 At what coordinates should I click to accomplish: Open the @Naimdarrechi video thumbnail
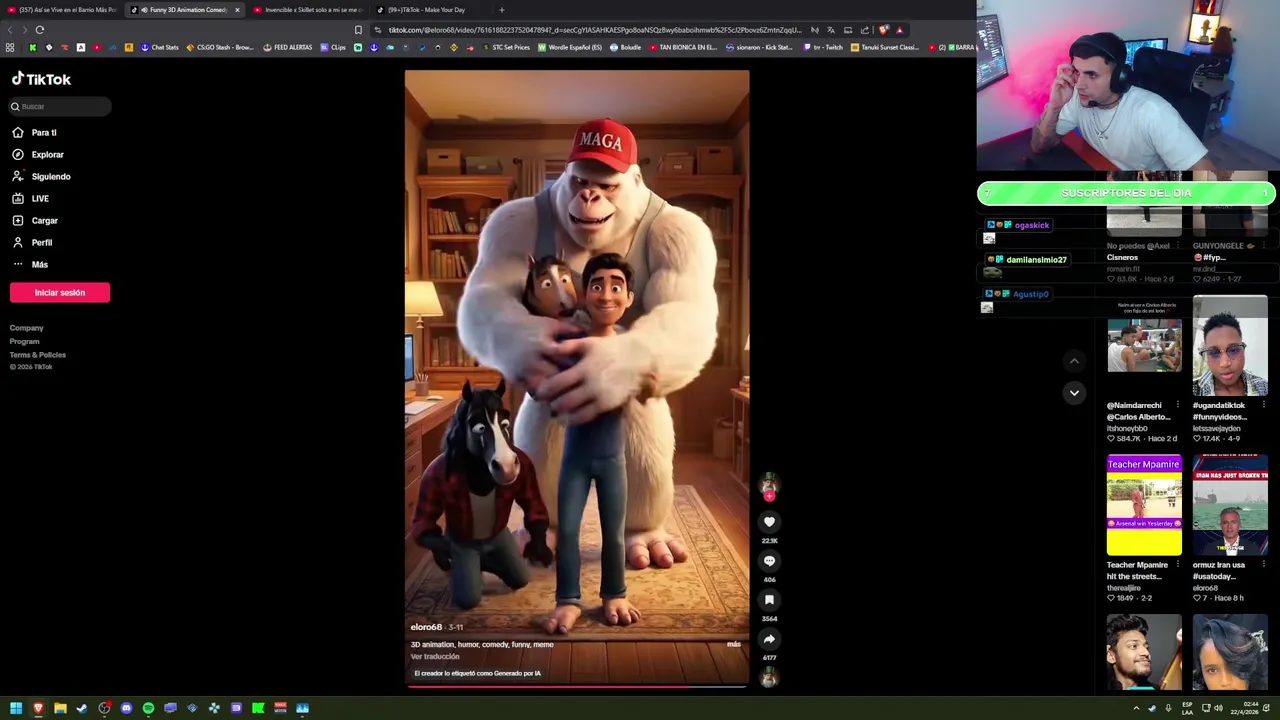point(1144,347)
